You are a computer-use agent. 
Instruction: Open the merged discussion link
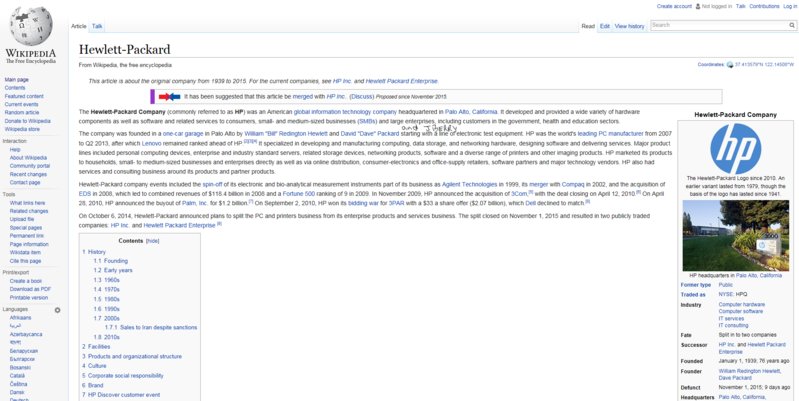coord(303,96)
